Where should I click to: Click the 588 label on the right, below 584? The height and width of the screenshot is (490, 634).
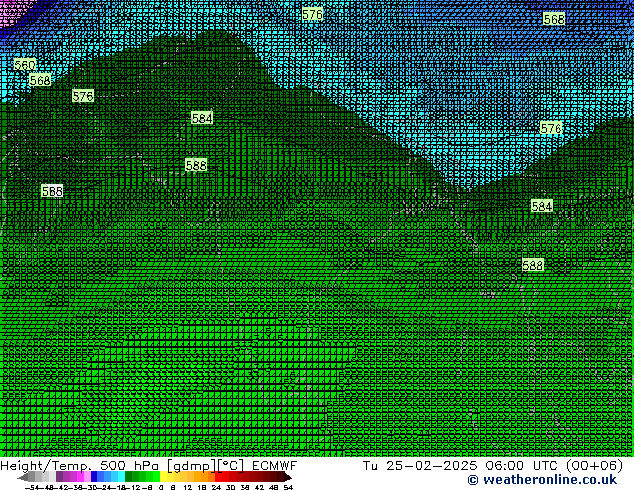(533, 265)
